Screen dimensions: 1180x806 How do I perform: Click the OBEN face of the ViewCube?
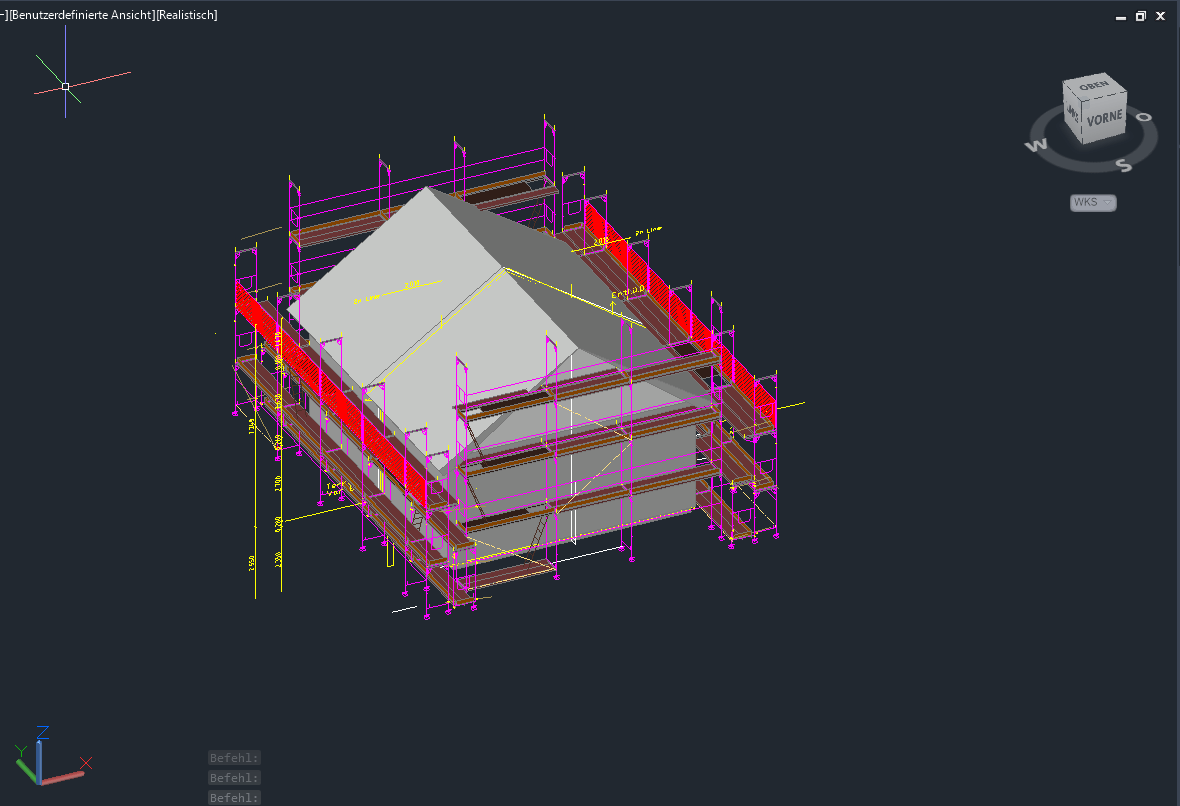tap(1094, 87)
